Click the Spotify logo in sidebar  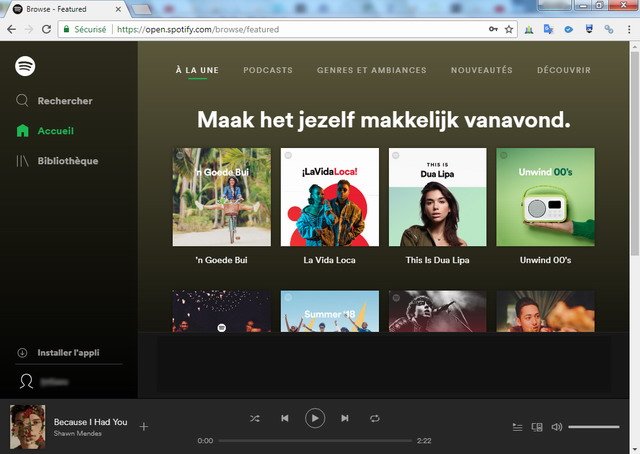pyautogui.click(x=26, y=66)
